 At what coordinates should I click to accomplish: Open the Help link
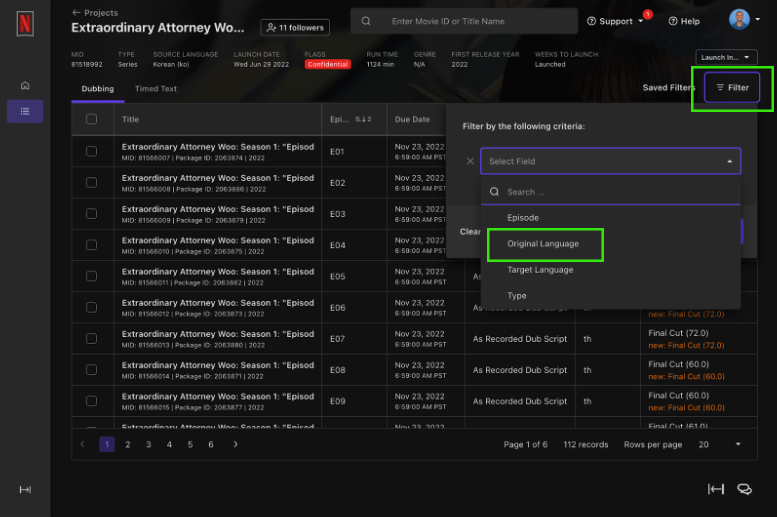click(x=684, y=21)
